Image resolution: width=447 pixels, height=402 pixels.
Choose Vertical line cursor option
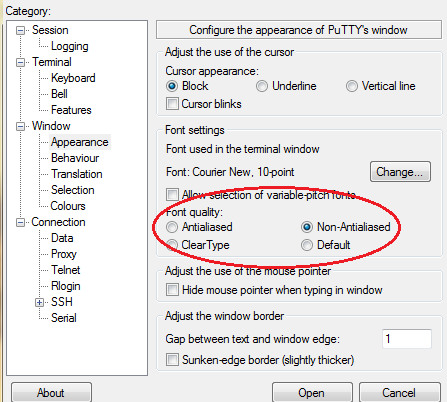click(x=352, y=86)
